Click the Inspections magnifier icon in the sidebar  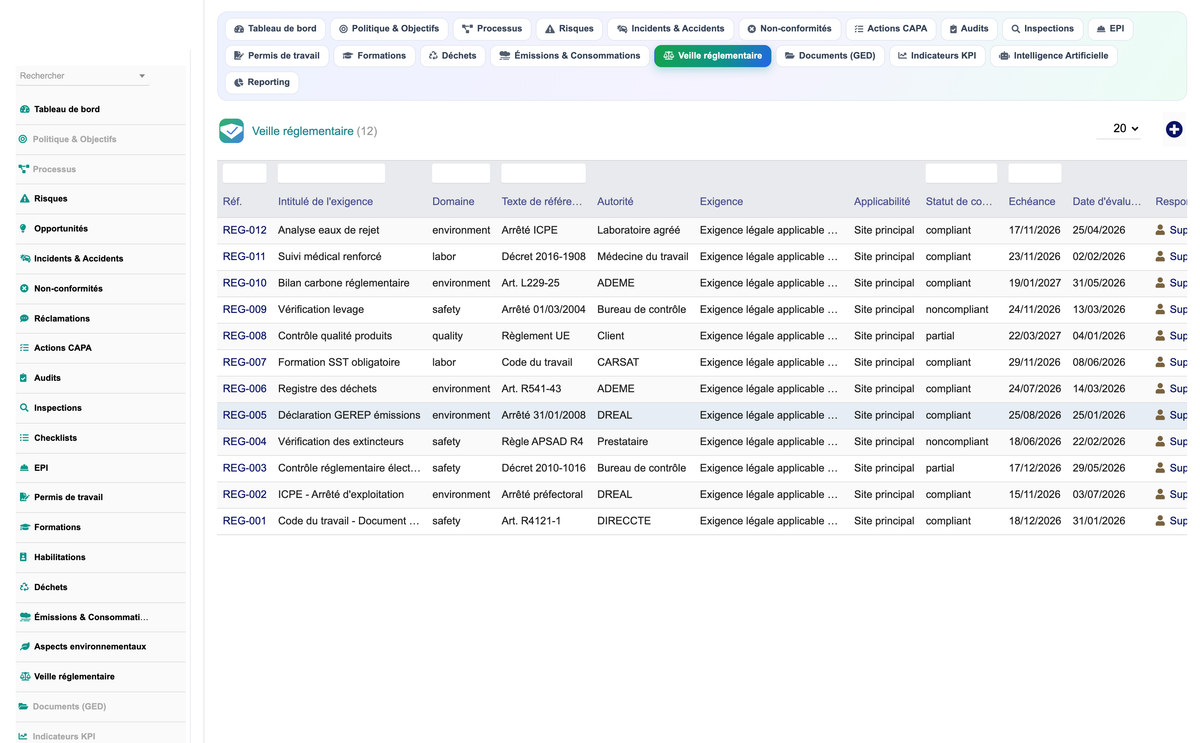[24, 408]
